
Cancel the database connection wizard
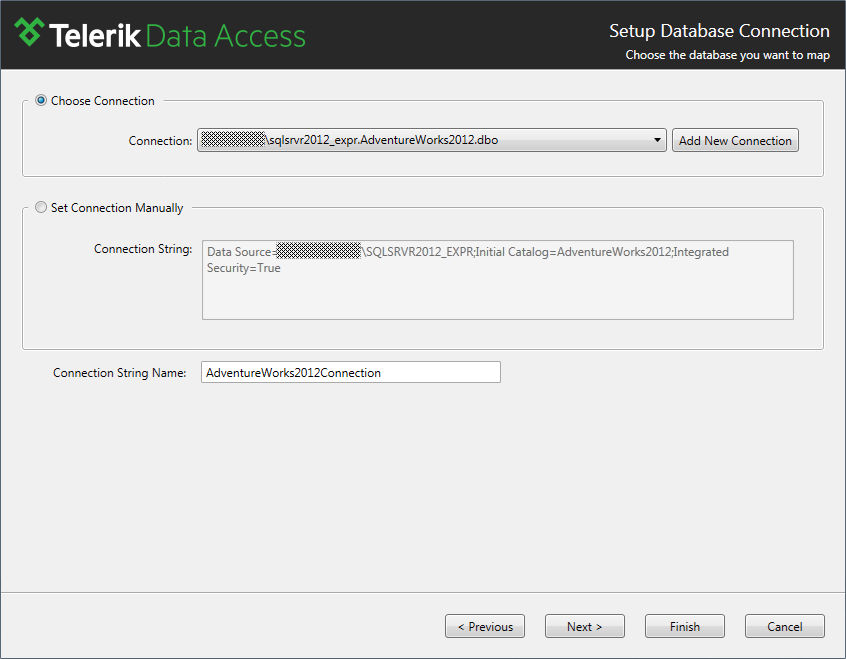[x=785, y=626]
